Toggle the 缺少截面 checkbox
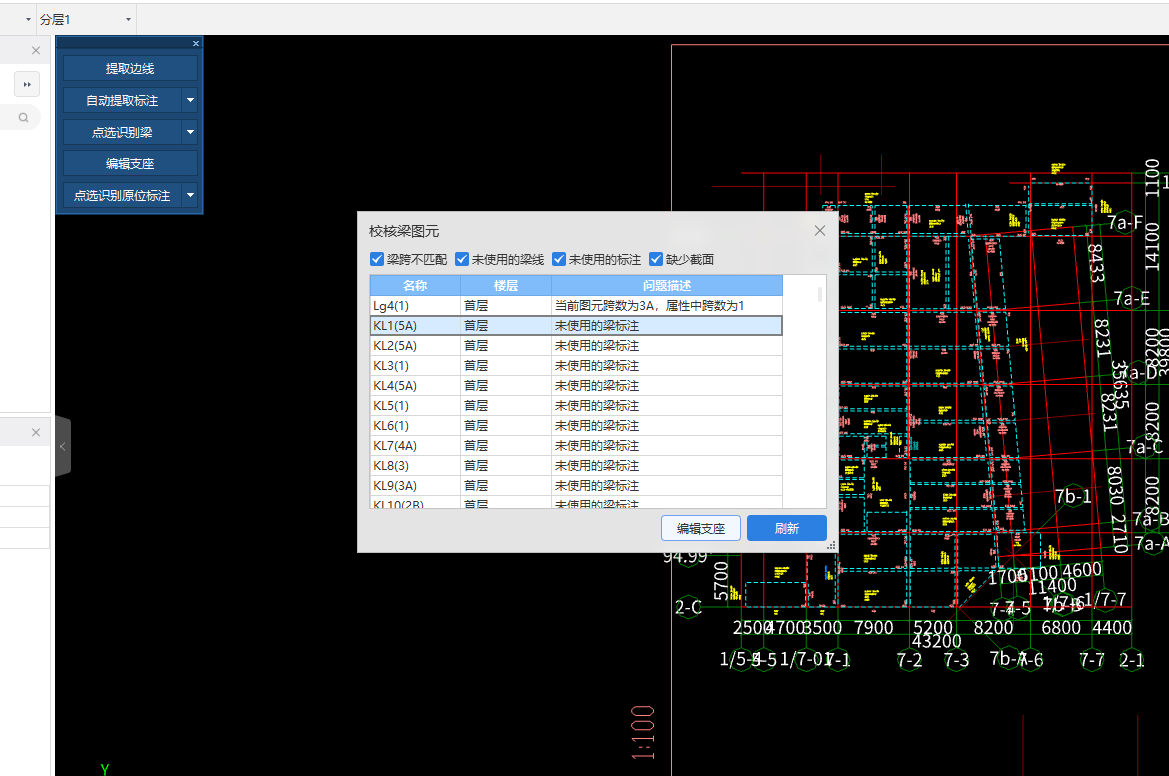The image size is (1169, 776). pyautogui.click(x=656, y=259)
